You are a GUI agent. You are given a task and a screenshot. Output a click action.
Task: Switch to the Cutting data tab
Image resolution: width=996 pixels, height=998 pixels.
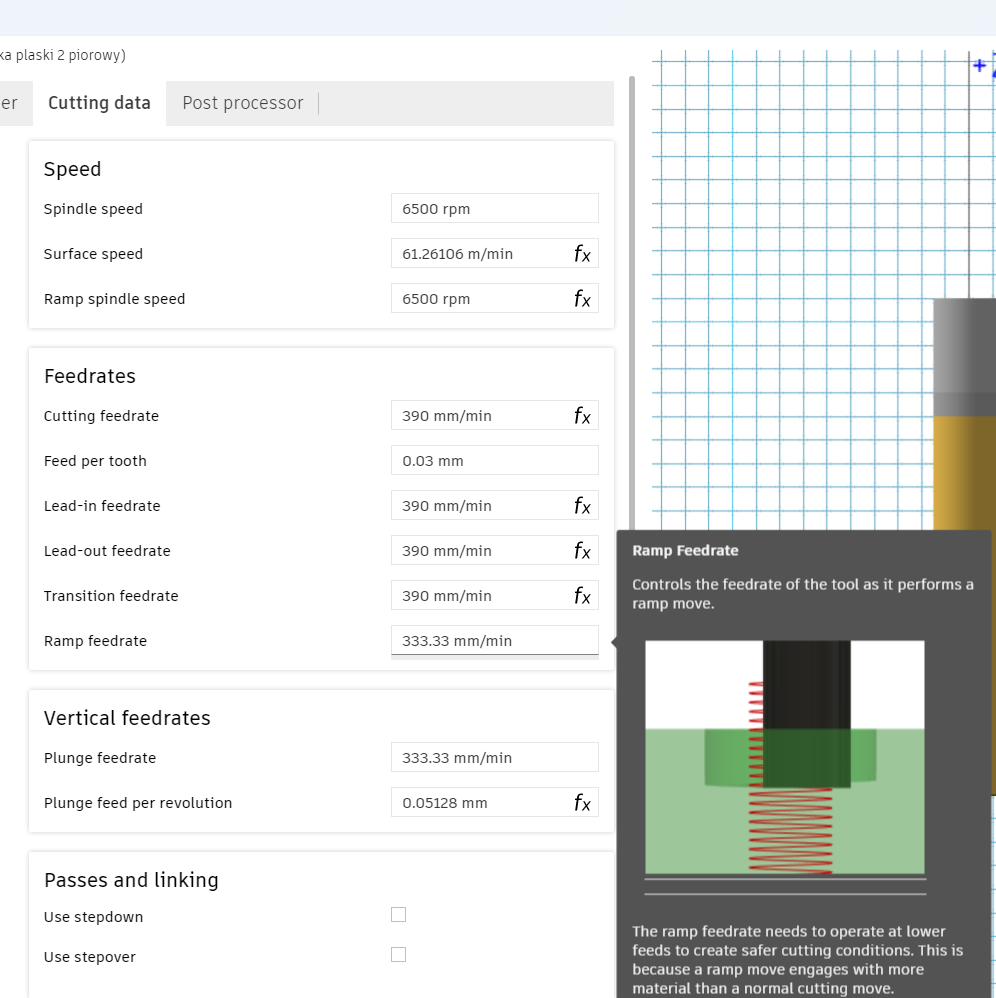99,103
